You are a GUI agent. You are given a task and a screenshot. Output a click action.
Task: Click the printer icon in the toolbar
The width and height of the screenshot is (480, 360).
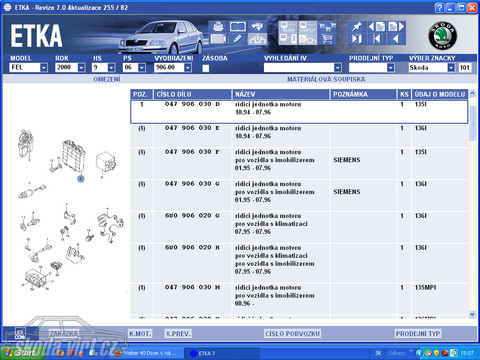click(218, 26)
